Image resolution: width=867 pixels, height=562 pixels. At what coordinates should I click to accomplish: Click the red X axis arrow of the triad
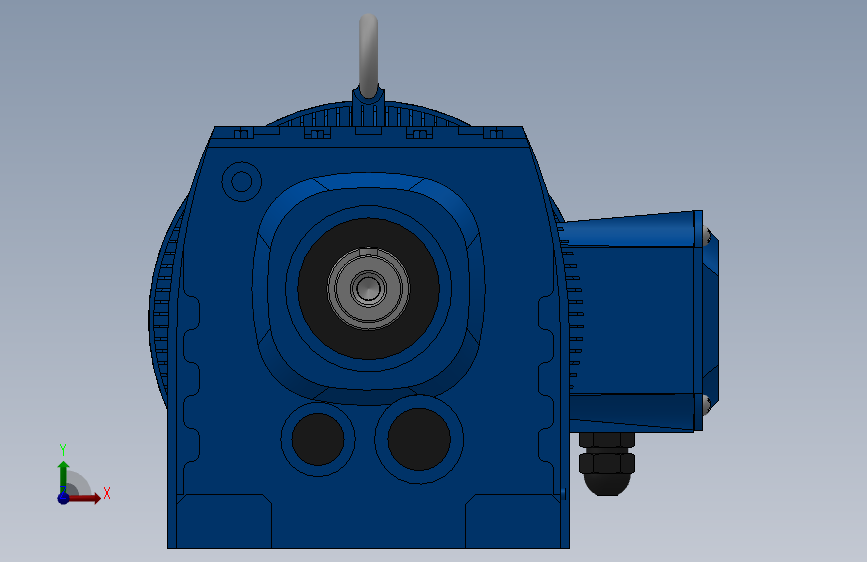84,498
